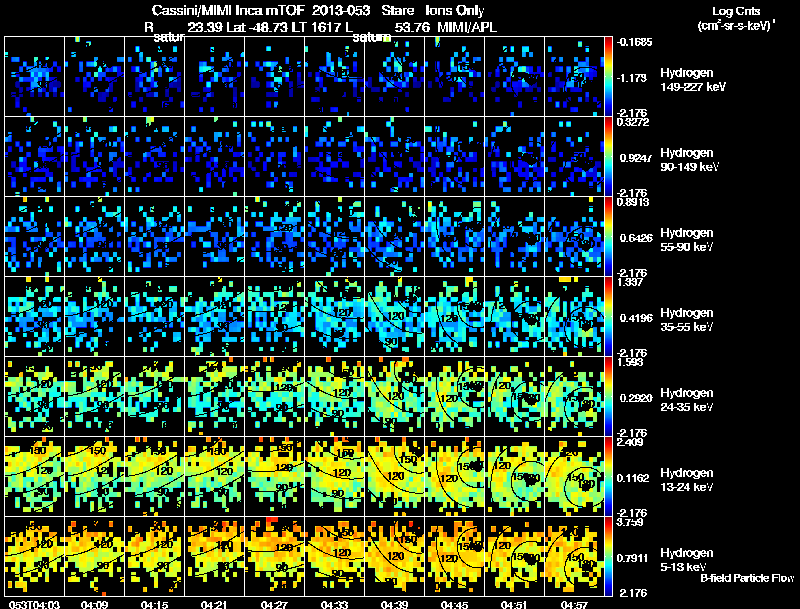800x609 pixels.
Task: Click the 04:09 time axis label
Action: (x=94, y=605)
